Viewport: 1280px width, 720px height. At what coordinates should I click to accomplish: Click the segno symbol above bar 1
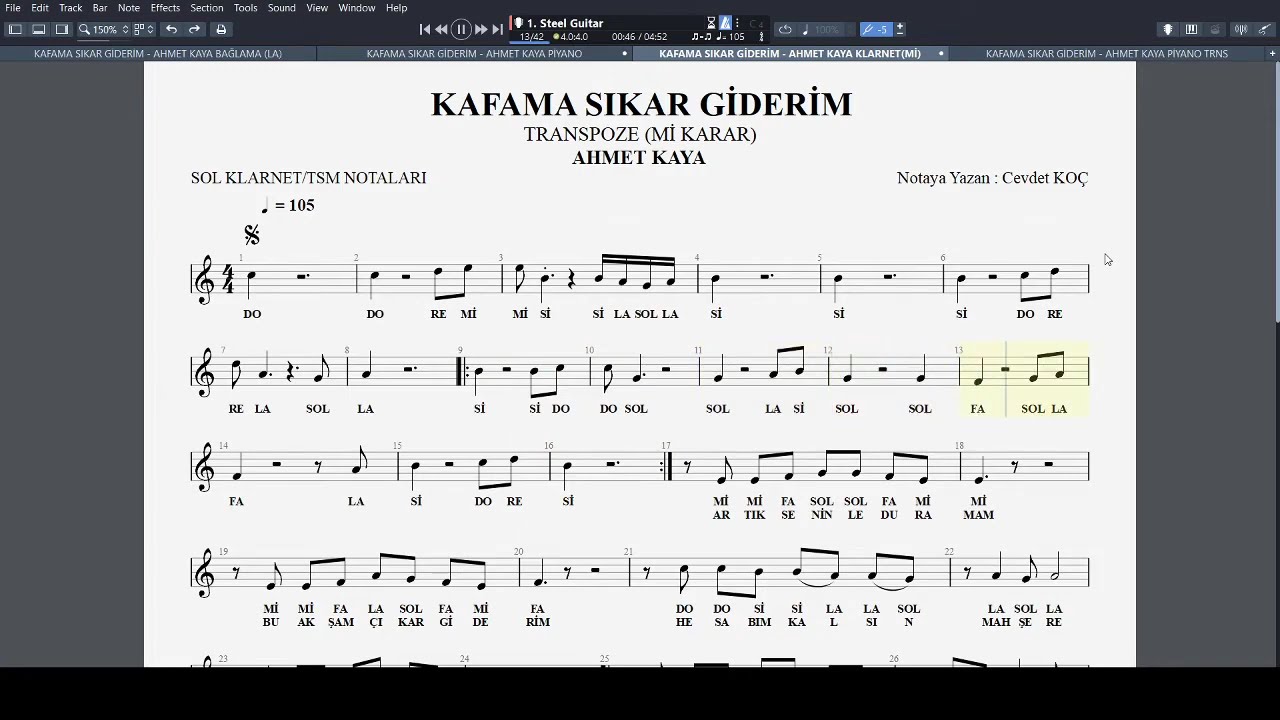pos(252,235)
